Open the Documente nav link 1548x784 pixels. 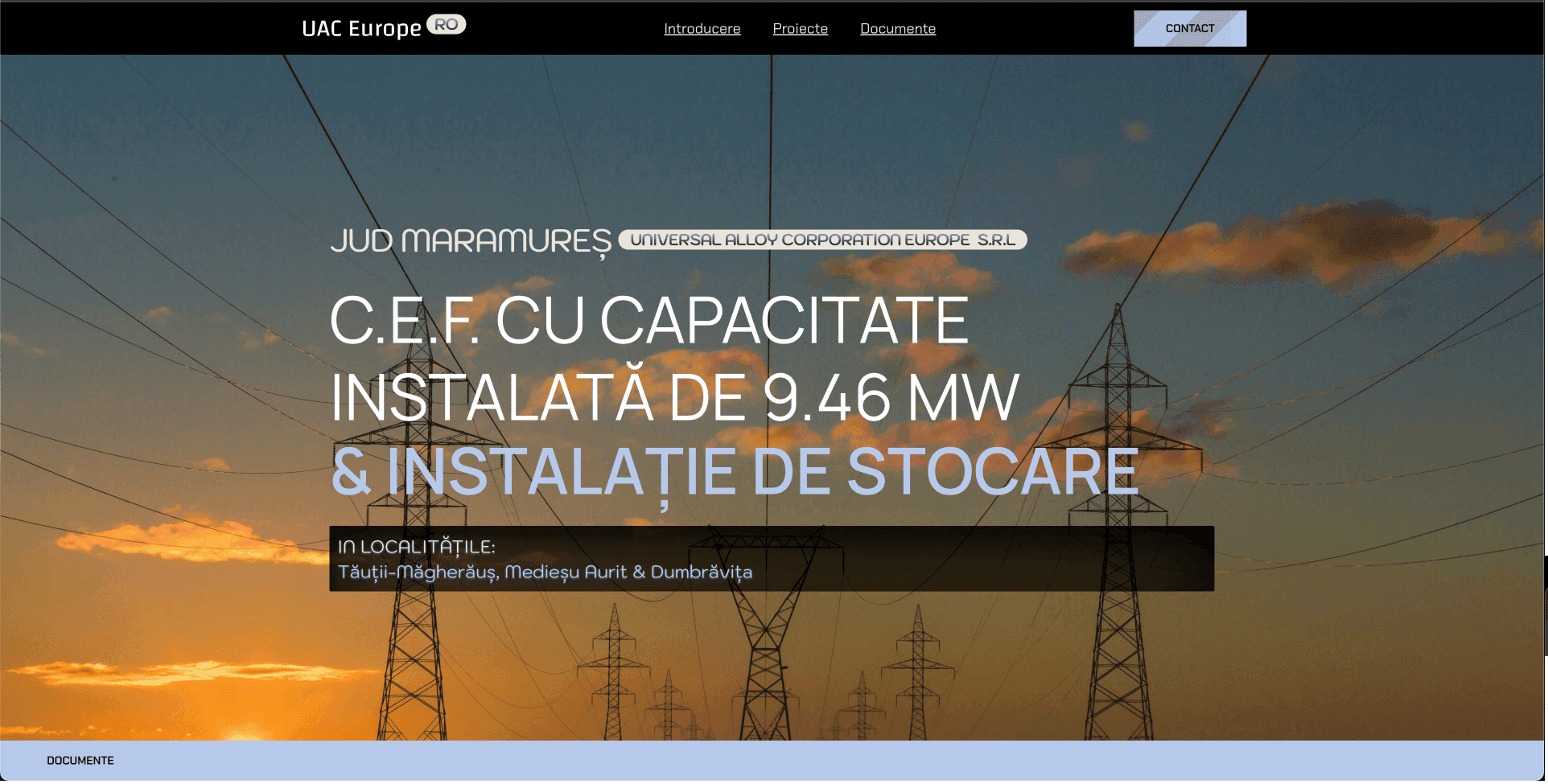(898, 29)
